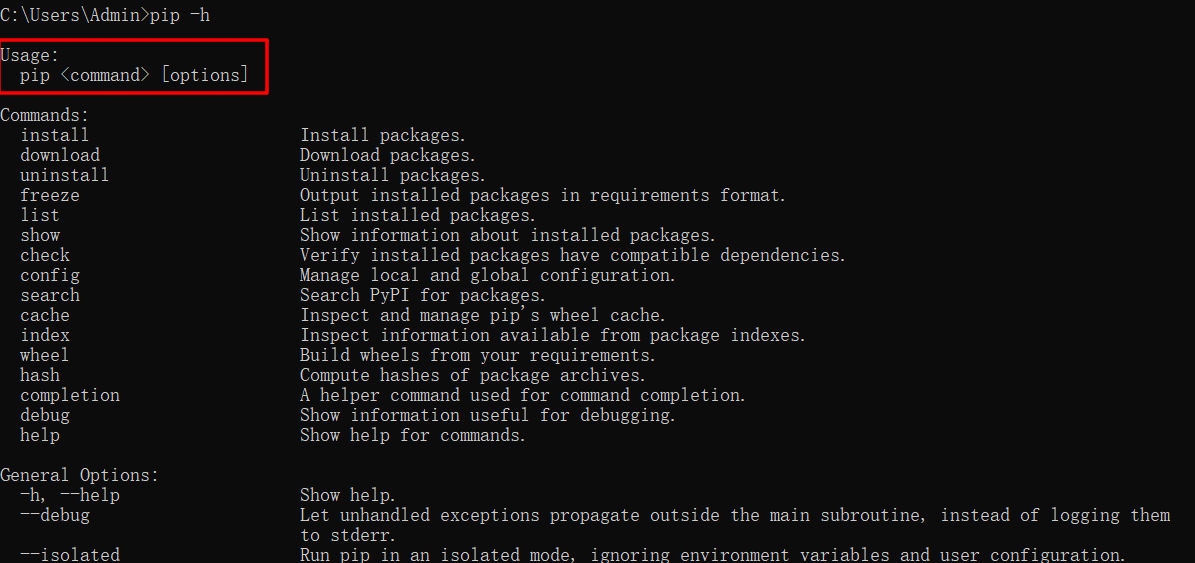Select the debug command under Commands
The height and width of the screenshot is (563, 1195).
point(45,415)
